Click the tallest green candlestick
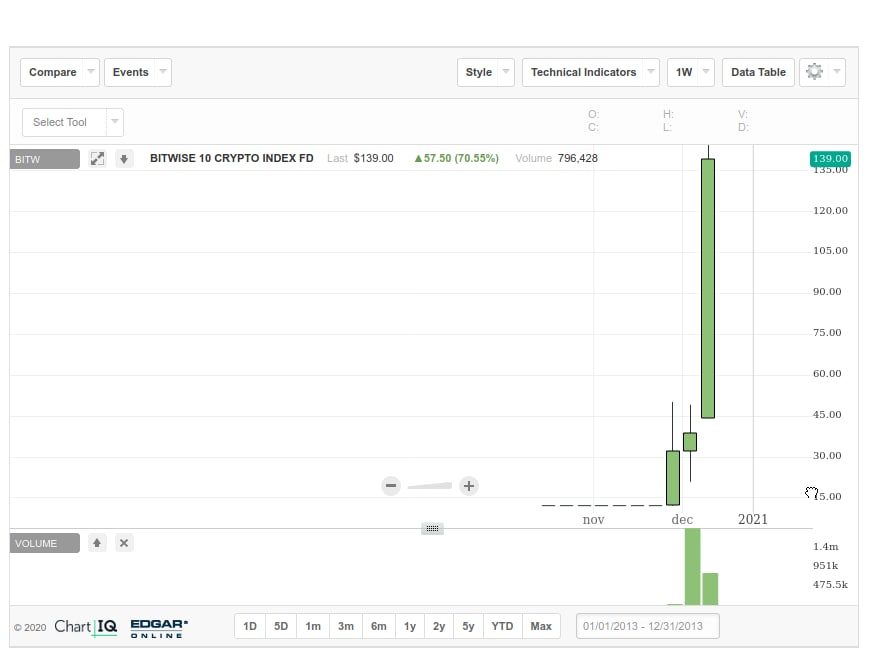This screenshot has width=878, height=670. point(708,288)
